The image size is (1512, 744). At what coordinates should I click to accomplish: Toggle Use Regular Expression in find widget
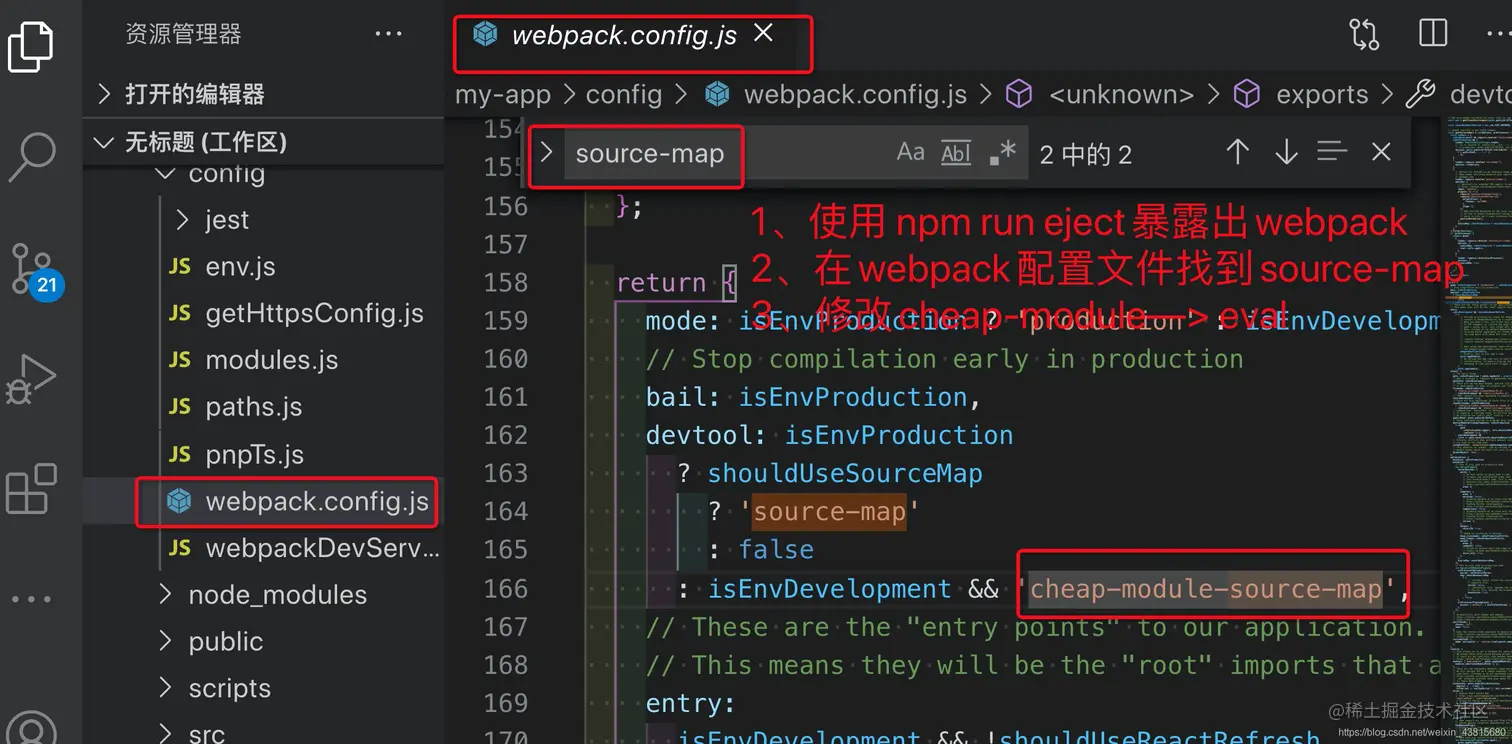coord(1002,153)
